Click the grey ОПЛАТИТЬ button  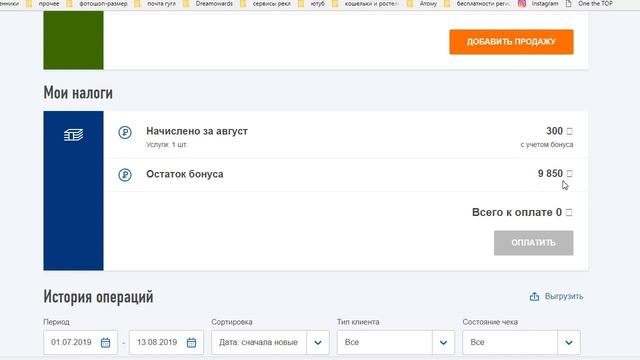point(533,243)
